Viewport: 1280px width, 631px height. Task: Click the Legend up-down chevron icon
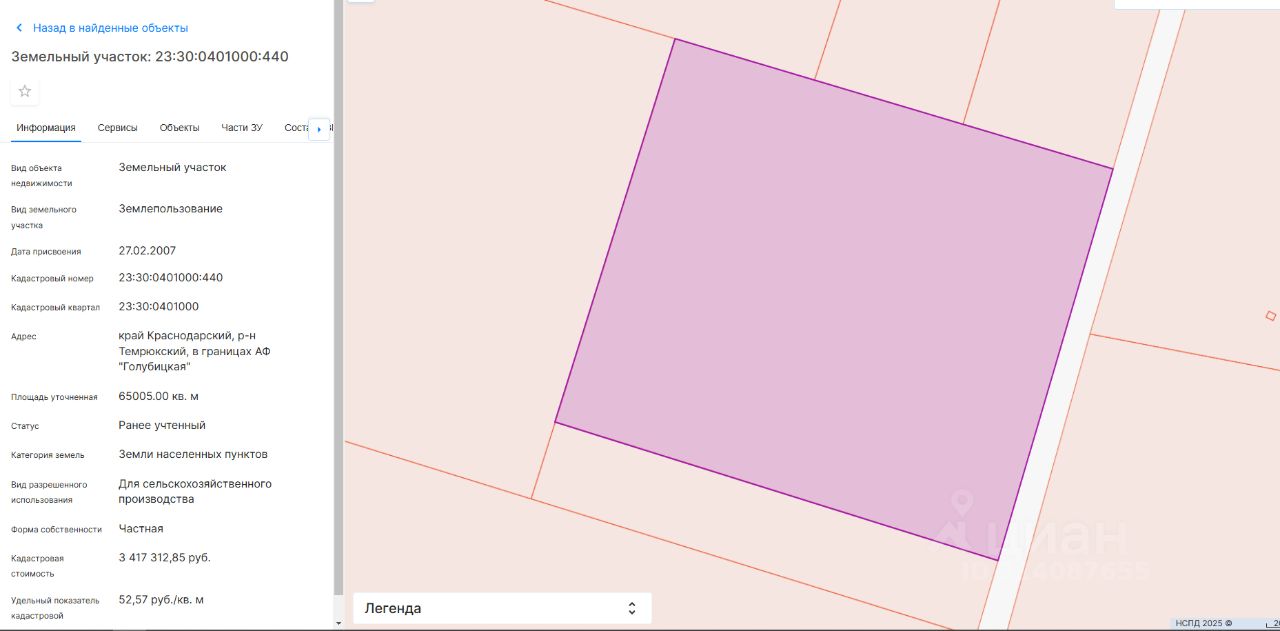pos(632,608)
